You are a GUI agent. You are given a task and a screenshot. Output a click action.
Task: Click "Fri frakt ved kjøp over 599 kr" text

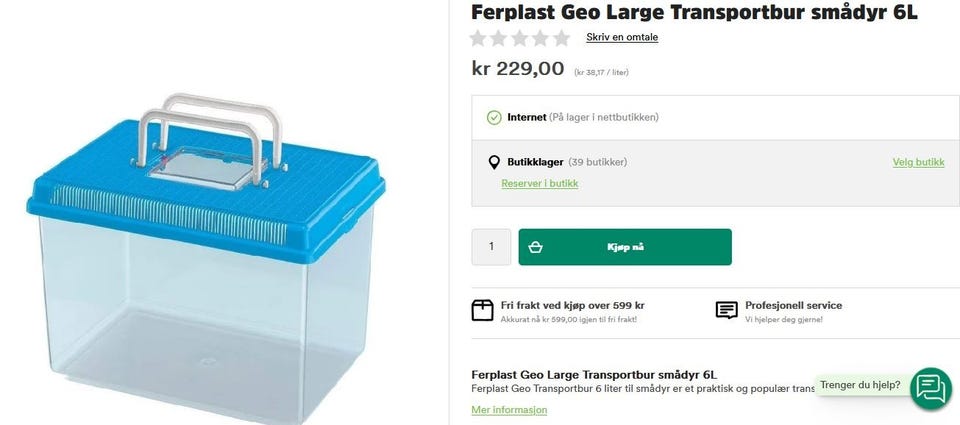point(572,305)
